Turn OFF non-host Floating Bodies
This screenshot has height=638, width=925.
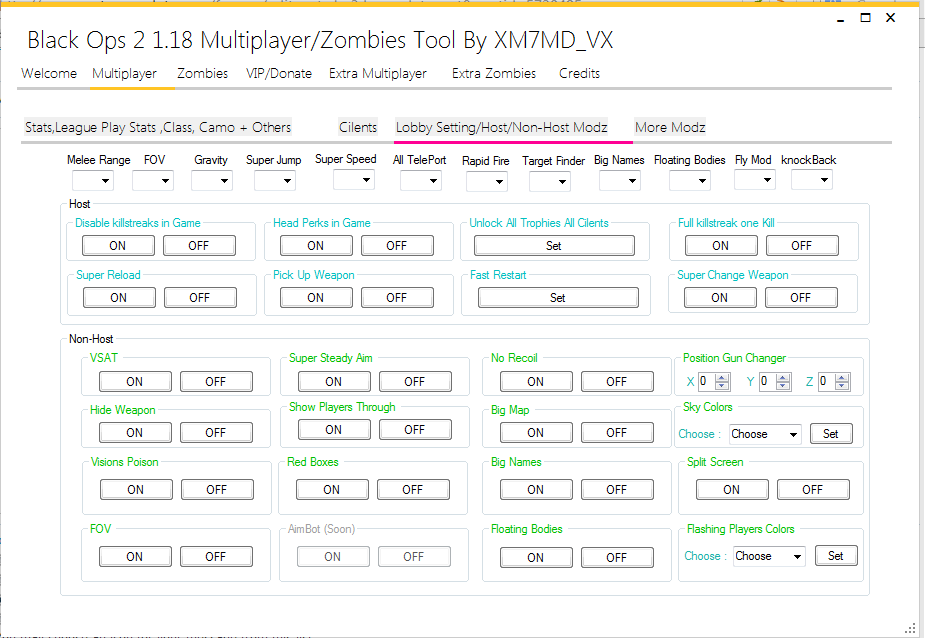coord(617,558)
